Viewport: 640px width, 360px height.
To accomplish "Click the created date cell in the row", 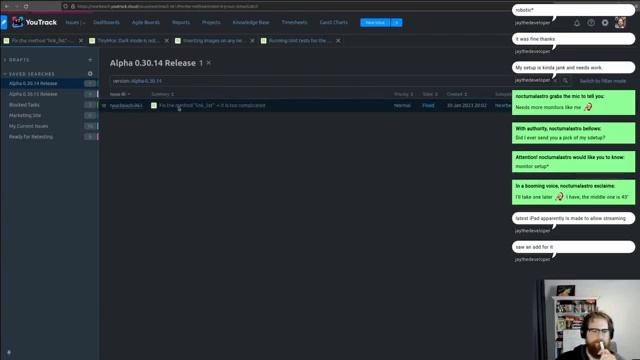I will pyautogui.click(x=467, y=106).
